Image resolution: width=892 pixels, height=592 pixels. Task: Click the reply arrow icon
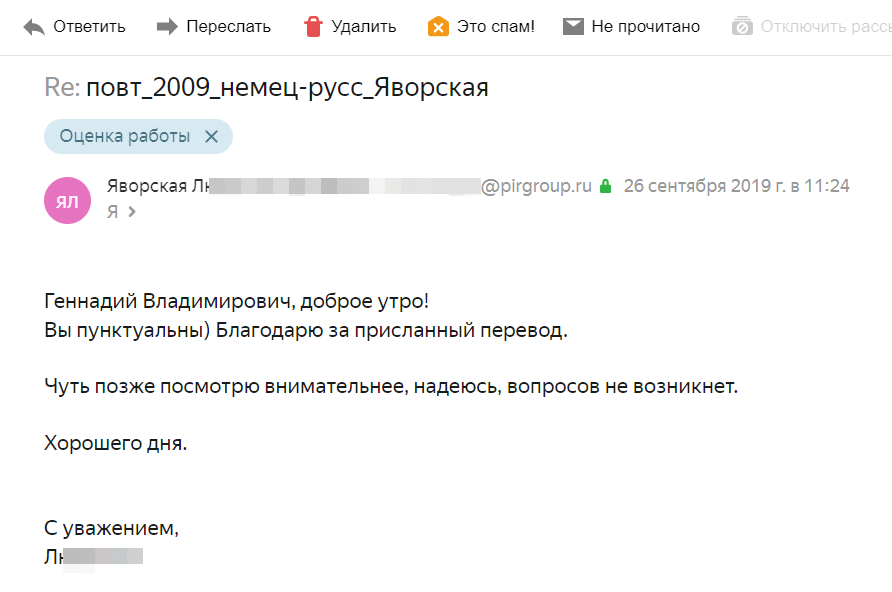coord(34,27)
